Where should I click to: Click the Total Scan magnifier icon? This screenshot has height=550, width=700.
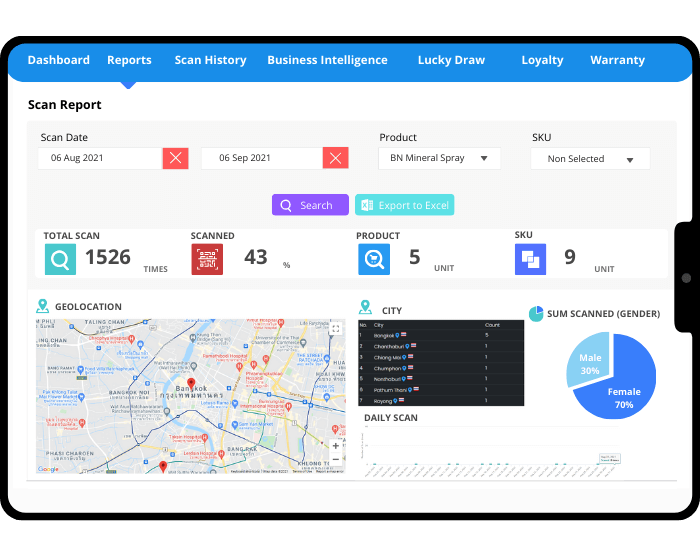coord(60,259)
